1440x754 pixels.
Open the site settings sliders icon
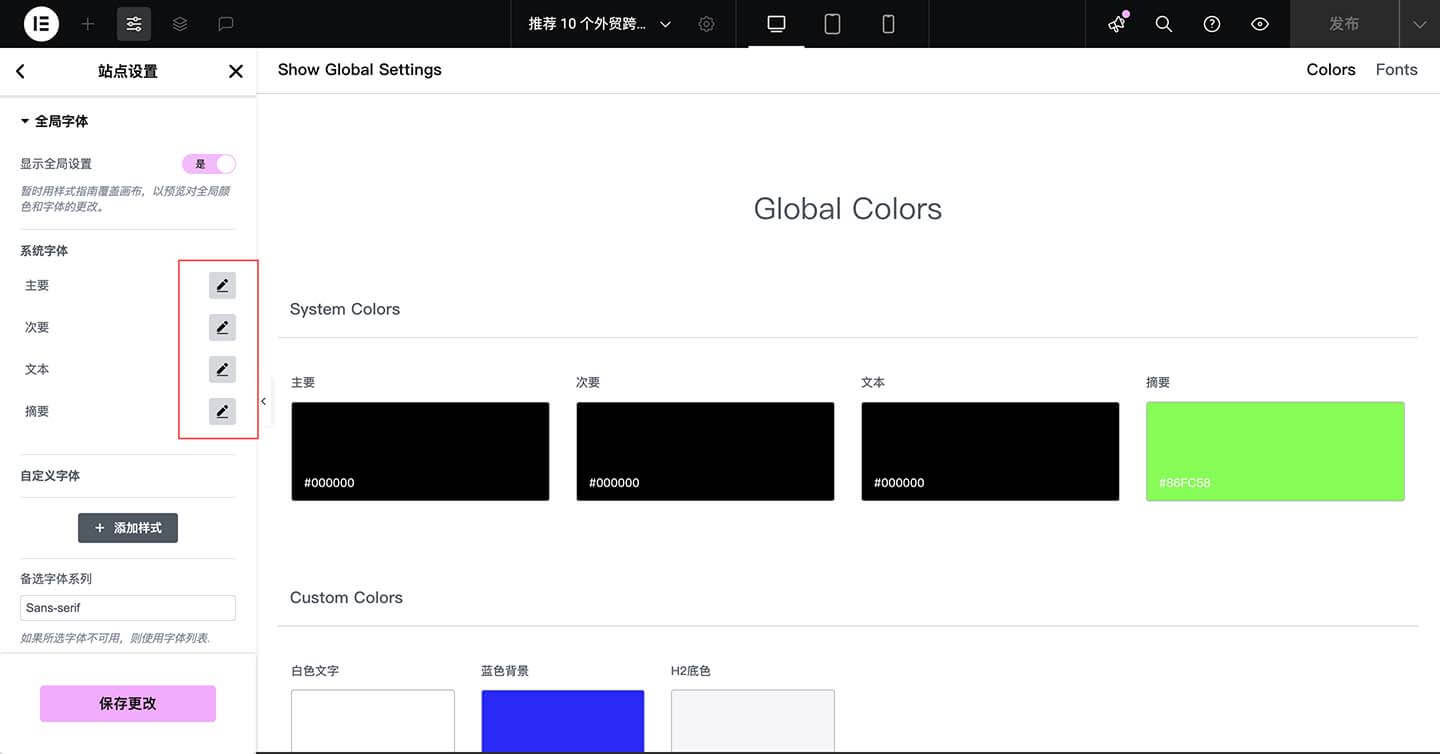(134, 24)
